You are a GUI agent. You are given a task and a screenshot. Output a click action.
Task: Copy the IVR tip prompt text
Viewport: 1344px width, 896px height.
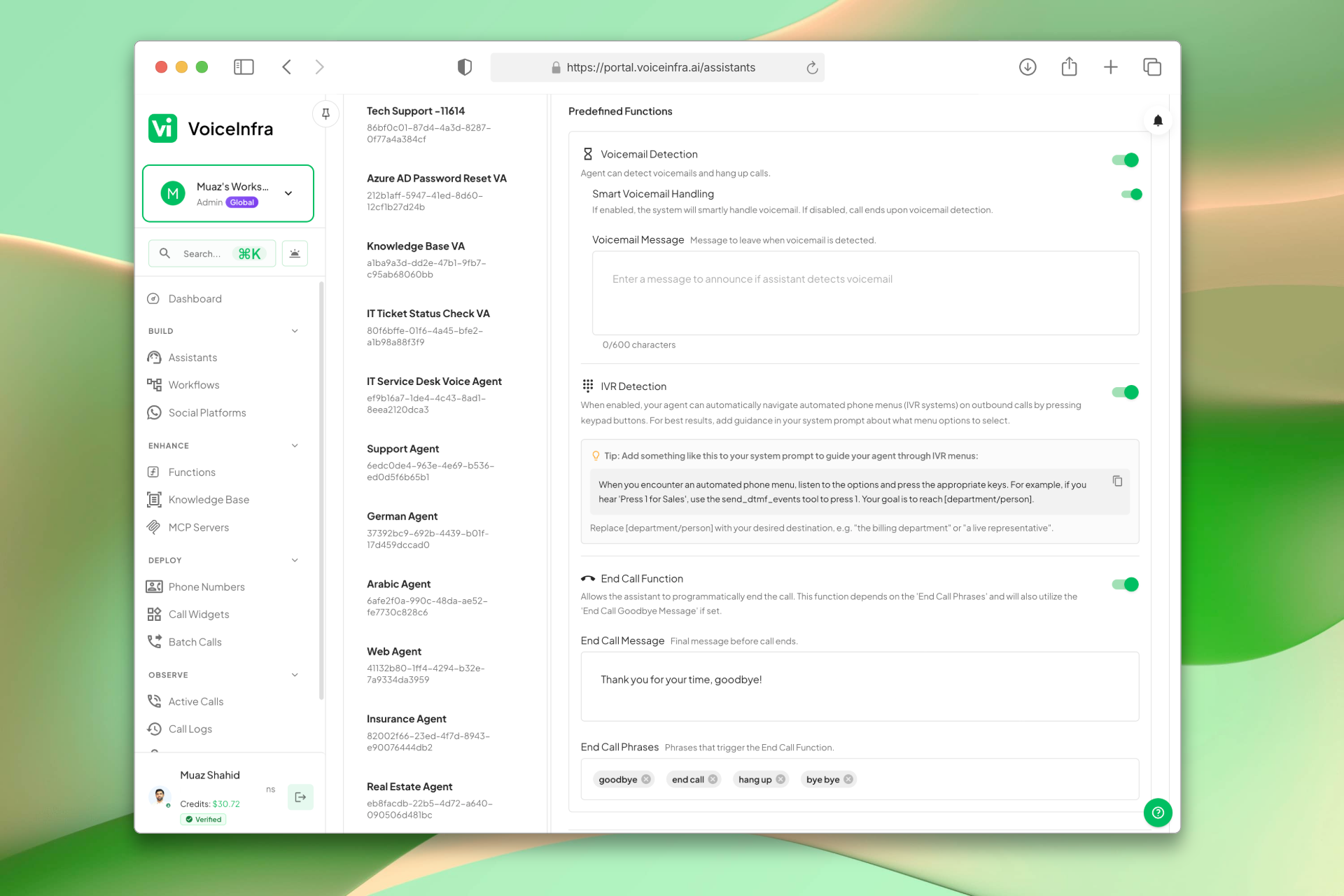point(1117,481)
